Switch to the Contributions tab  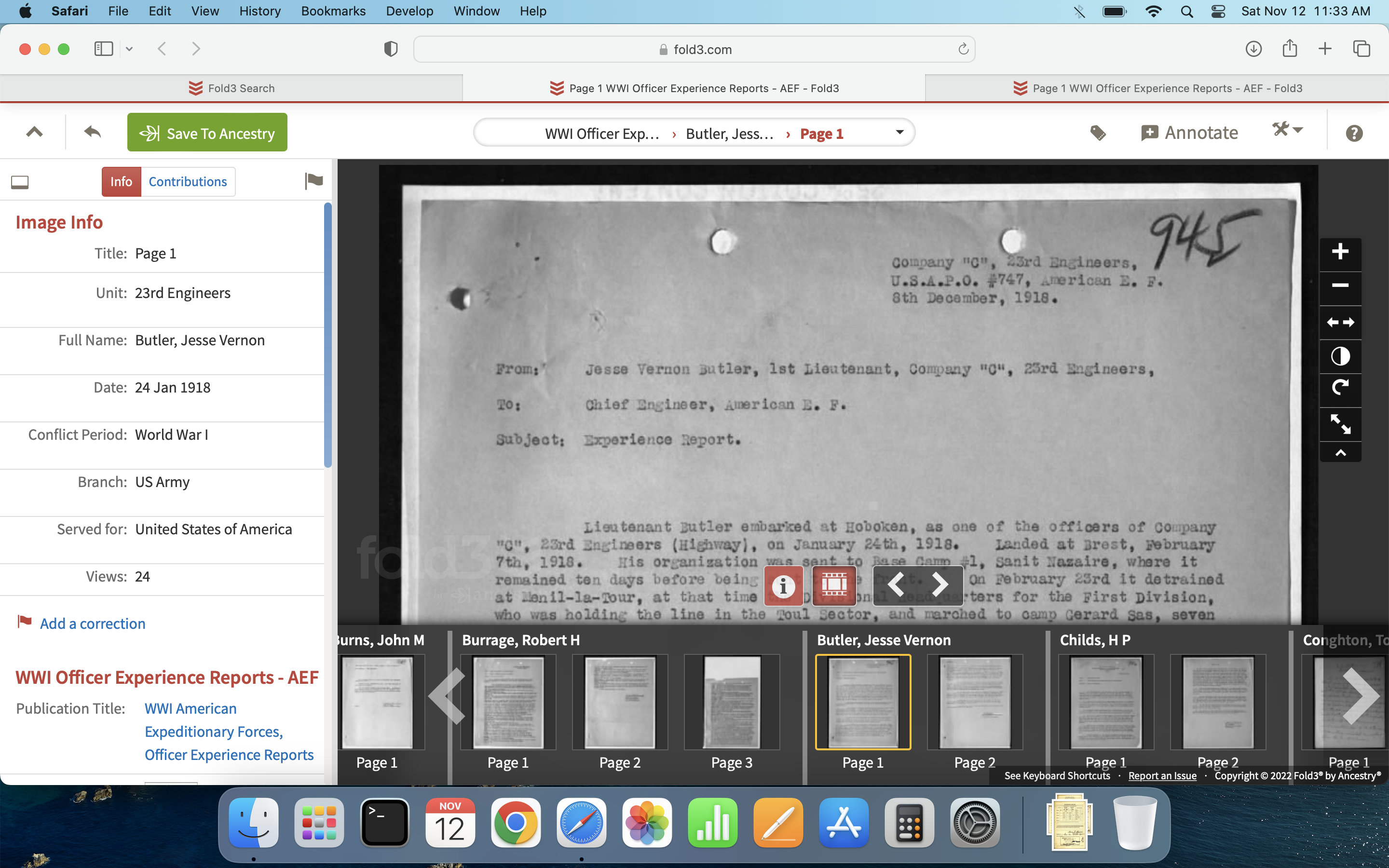click(188, 182)
